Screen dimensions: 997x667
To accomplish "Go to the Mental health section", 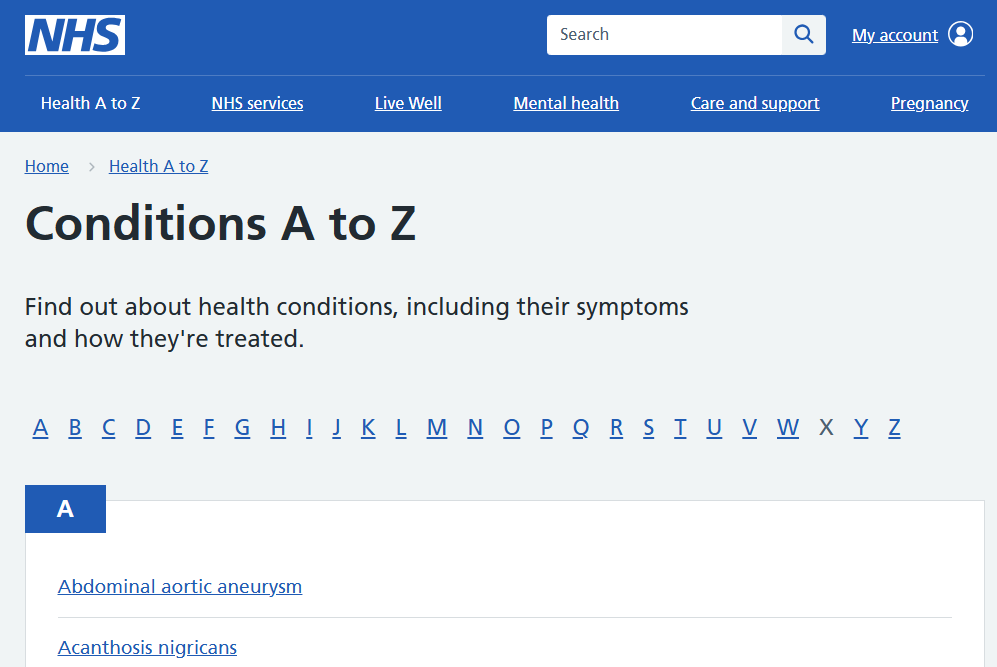I will [565, 102].
